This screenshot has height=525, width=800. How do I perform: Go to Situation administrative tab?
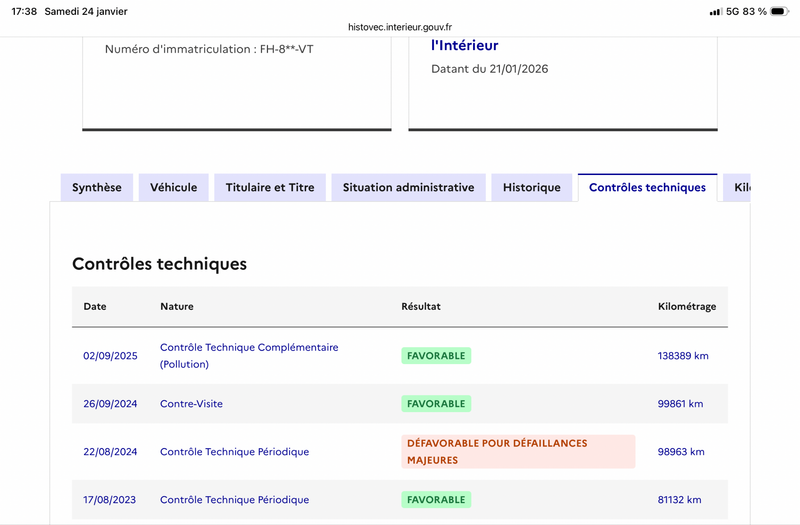coord(408,188)
